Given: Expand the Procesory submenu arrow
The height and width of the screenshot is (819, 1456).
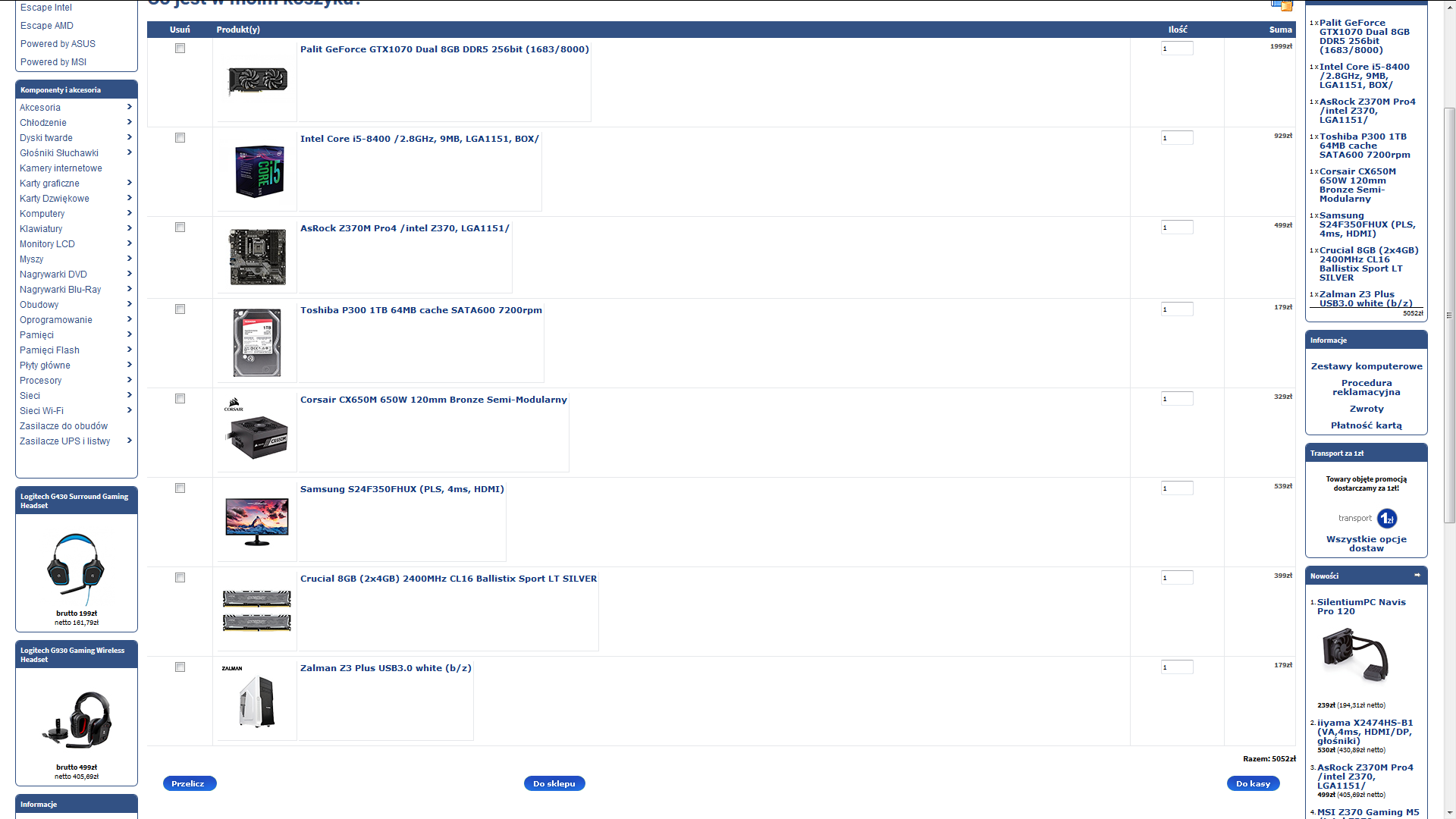Looking at the screenshot, I should [130, 380].
